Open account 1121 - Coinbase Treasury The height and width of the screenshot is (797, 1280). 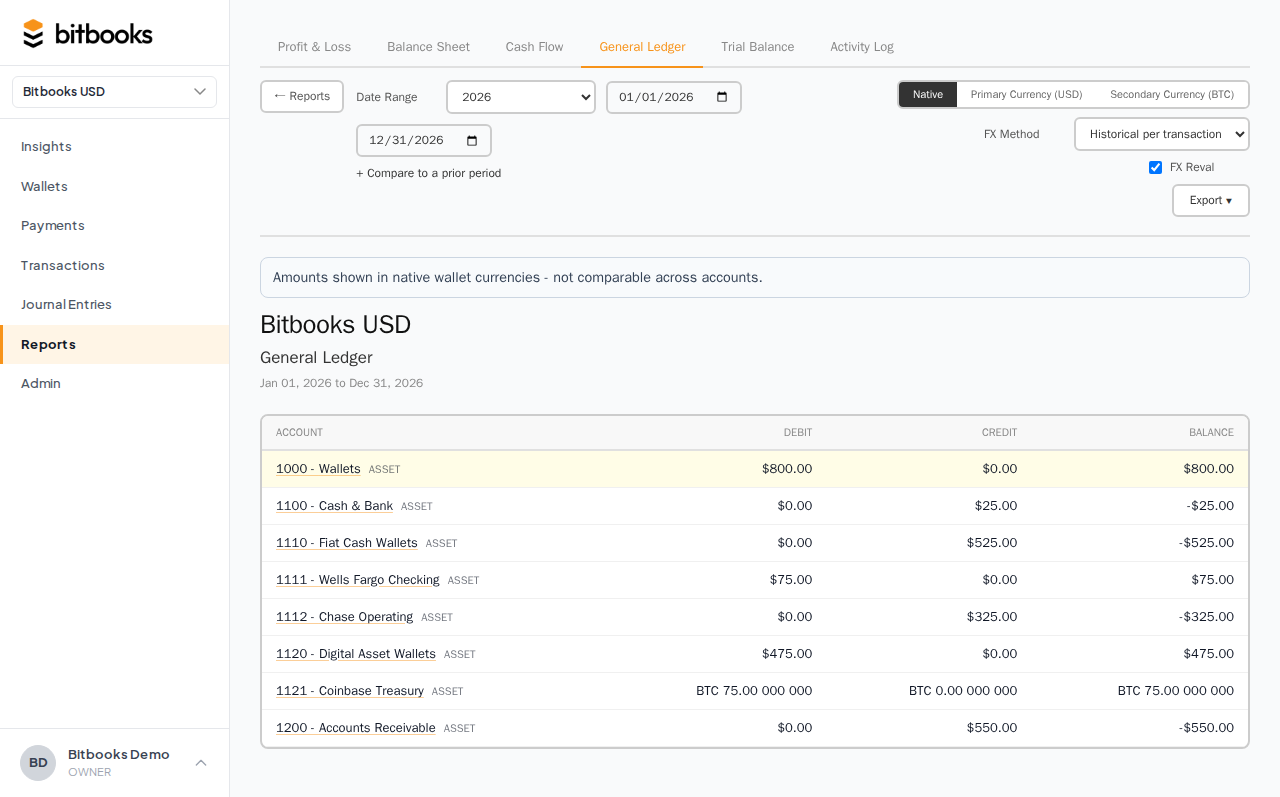click(x=350, y=691)
